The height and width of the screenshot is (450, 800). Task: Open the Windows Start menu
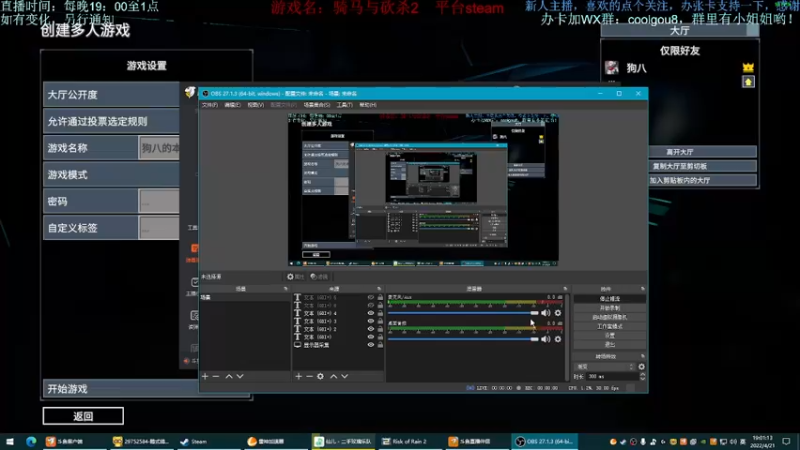[x=10, y=441]
